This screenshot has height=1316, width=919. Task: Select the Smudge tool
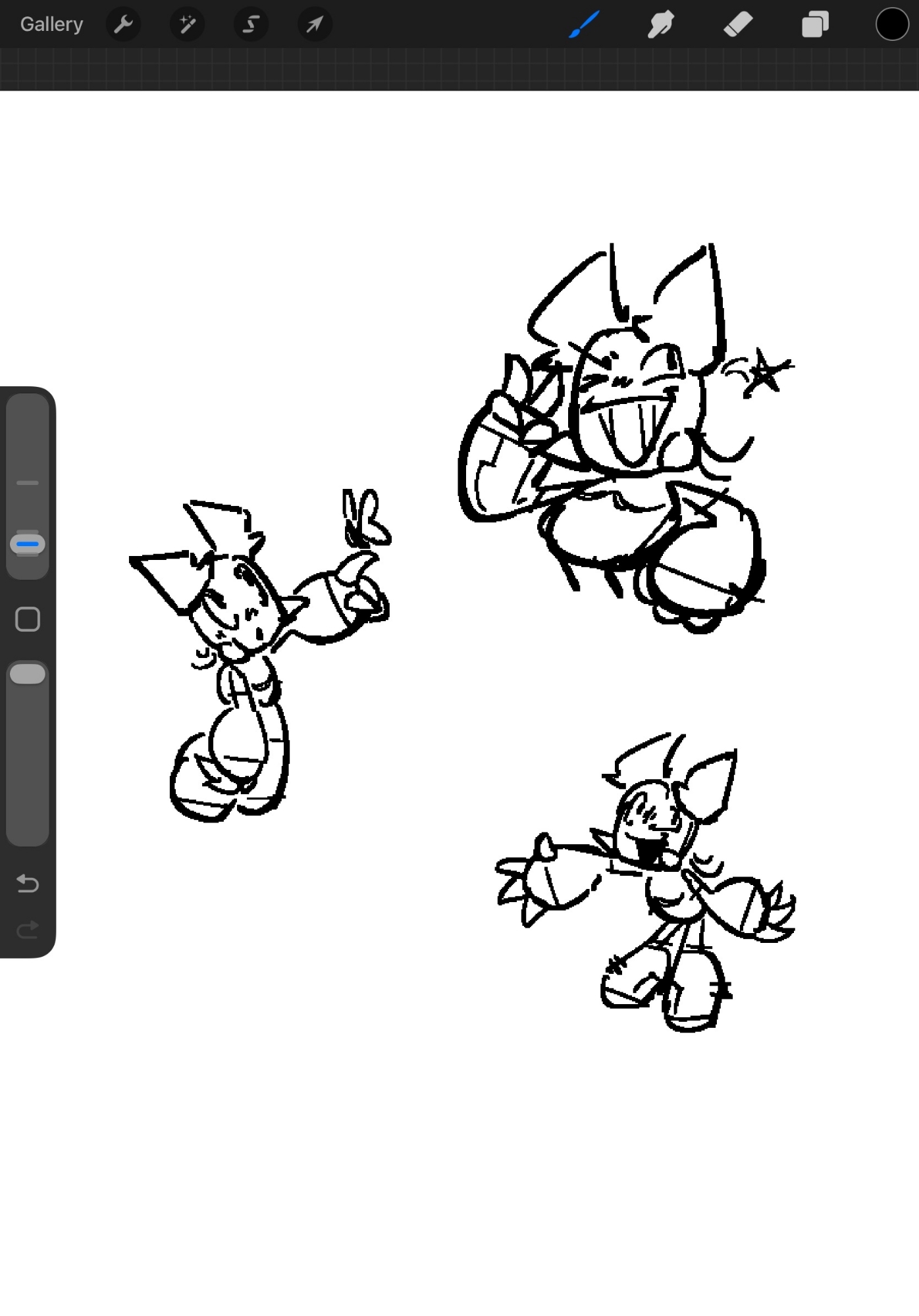[x=660, y=24]
